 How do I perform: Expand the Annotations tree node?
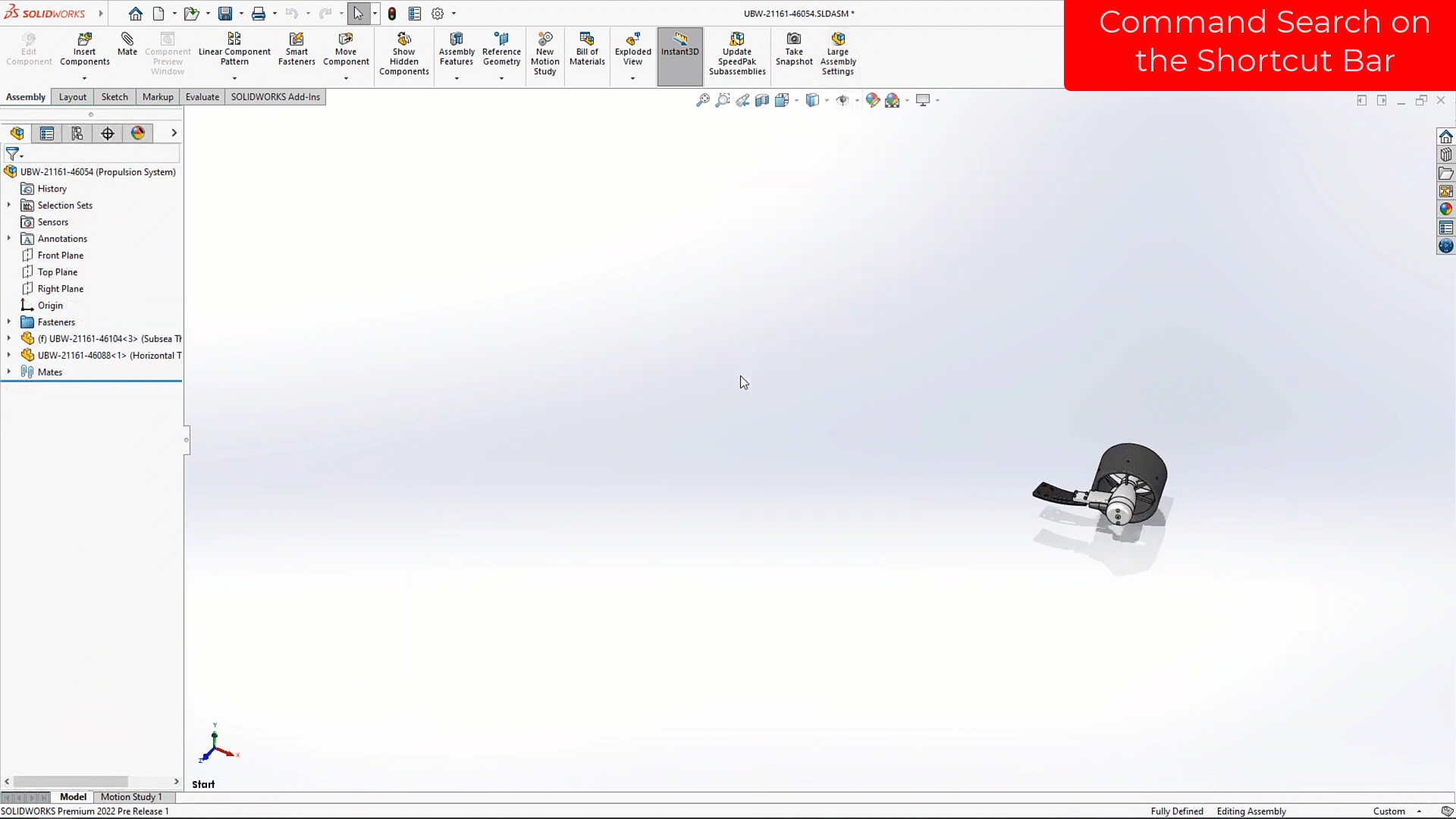[9, 238]
